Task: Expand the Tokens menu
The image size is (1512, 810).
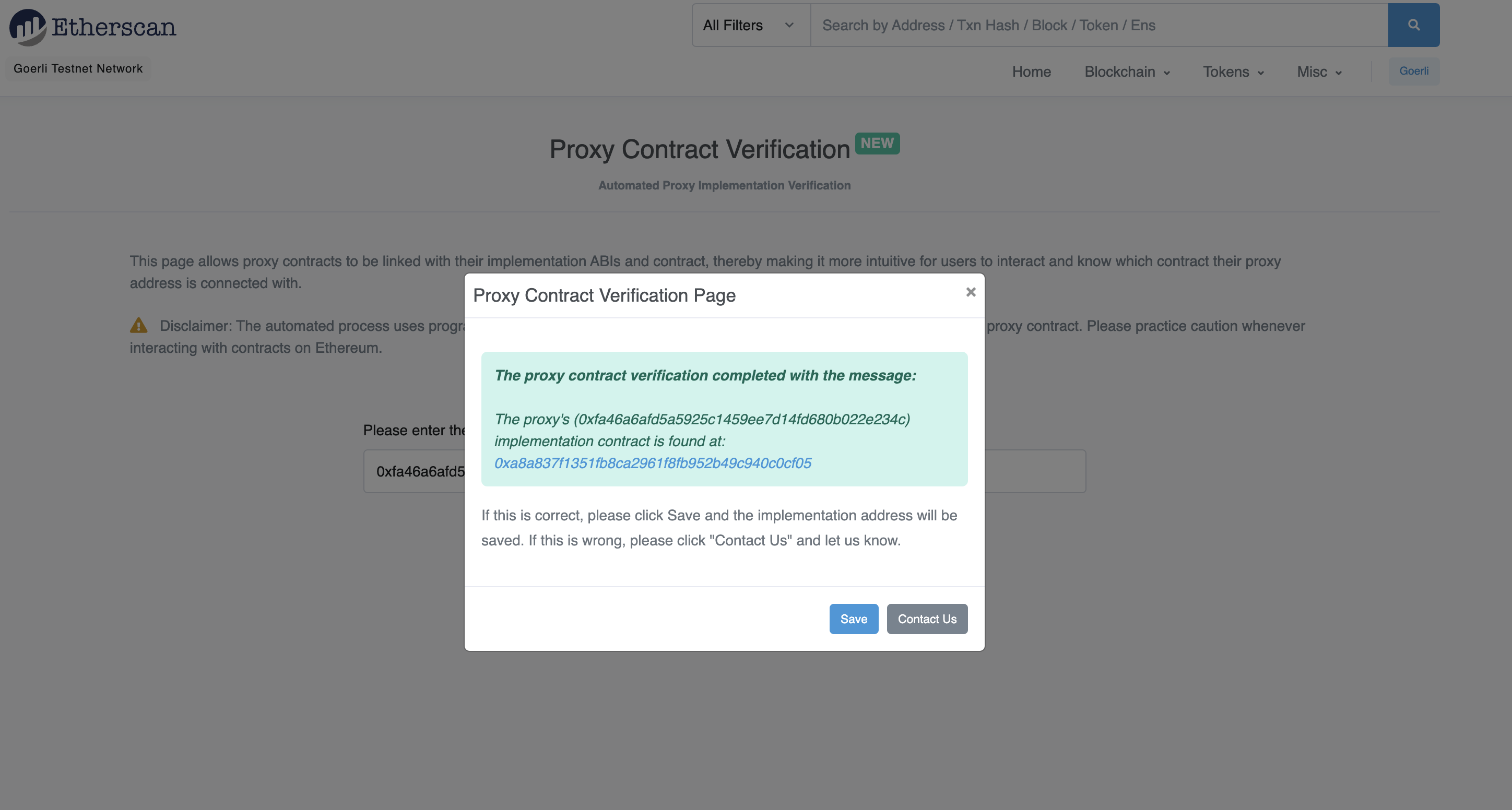Action: pyautogui.click(x=1233, y=72)
